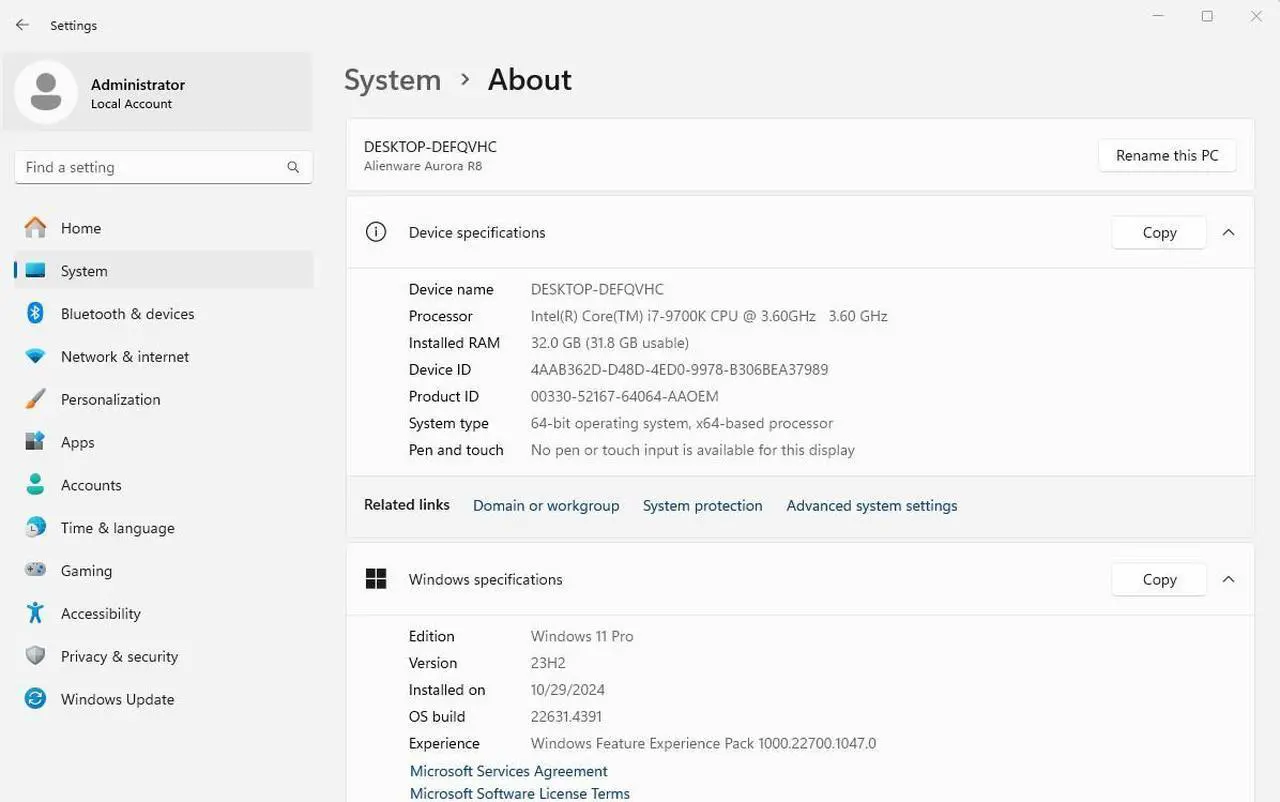The height and width of the screenshot is (802, 1280).
Task: Click the Windows Update refresh icon
Action: point(35,698)
